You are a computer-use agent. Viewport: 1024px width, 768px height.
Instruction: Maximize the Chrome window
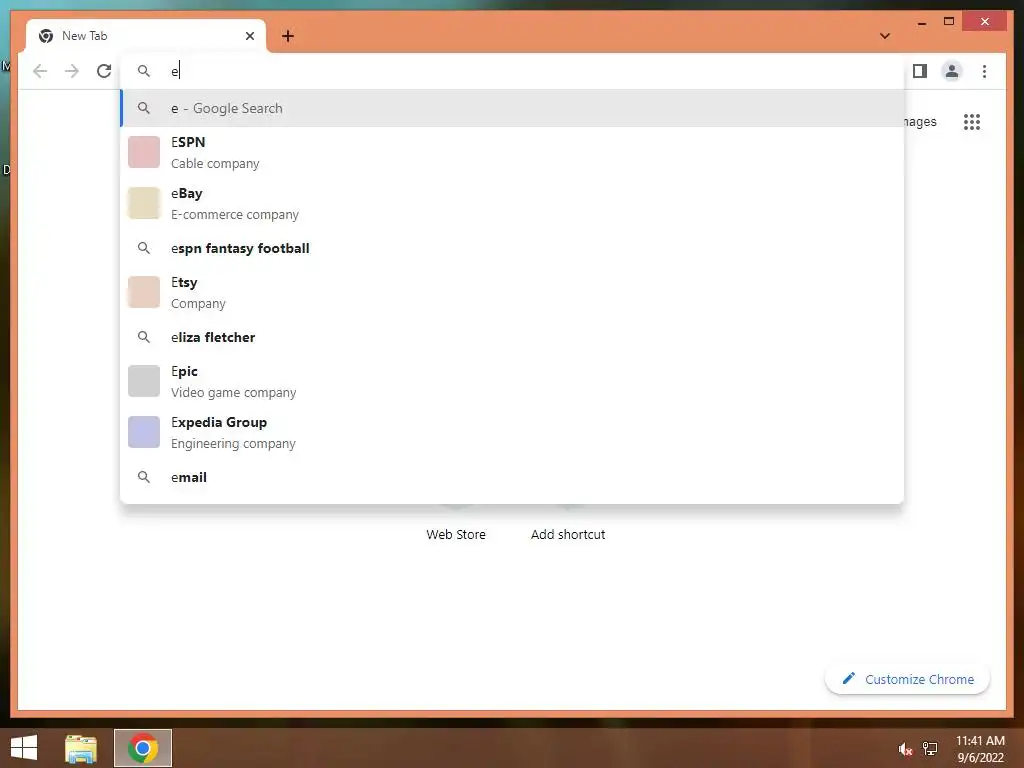click(x=949, y=22)
